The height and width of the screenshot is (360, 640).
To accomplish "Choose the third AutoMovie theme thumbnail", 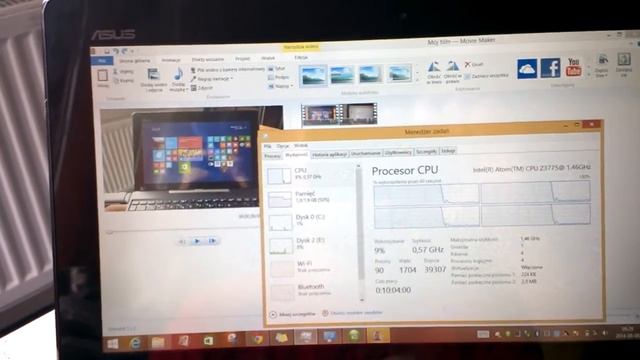I will (370, 74).
